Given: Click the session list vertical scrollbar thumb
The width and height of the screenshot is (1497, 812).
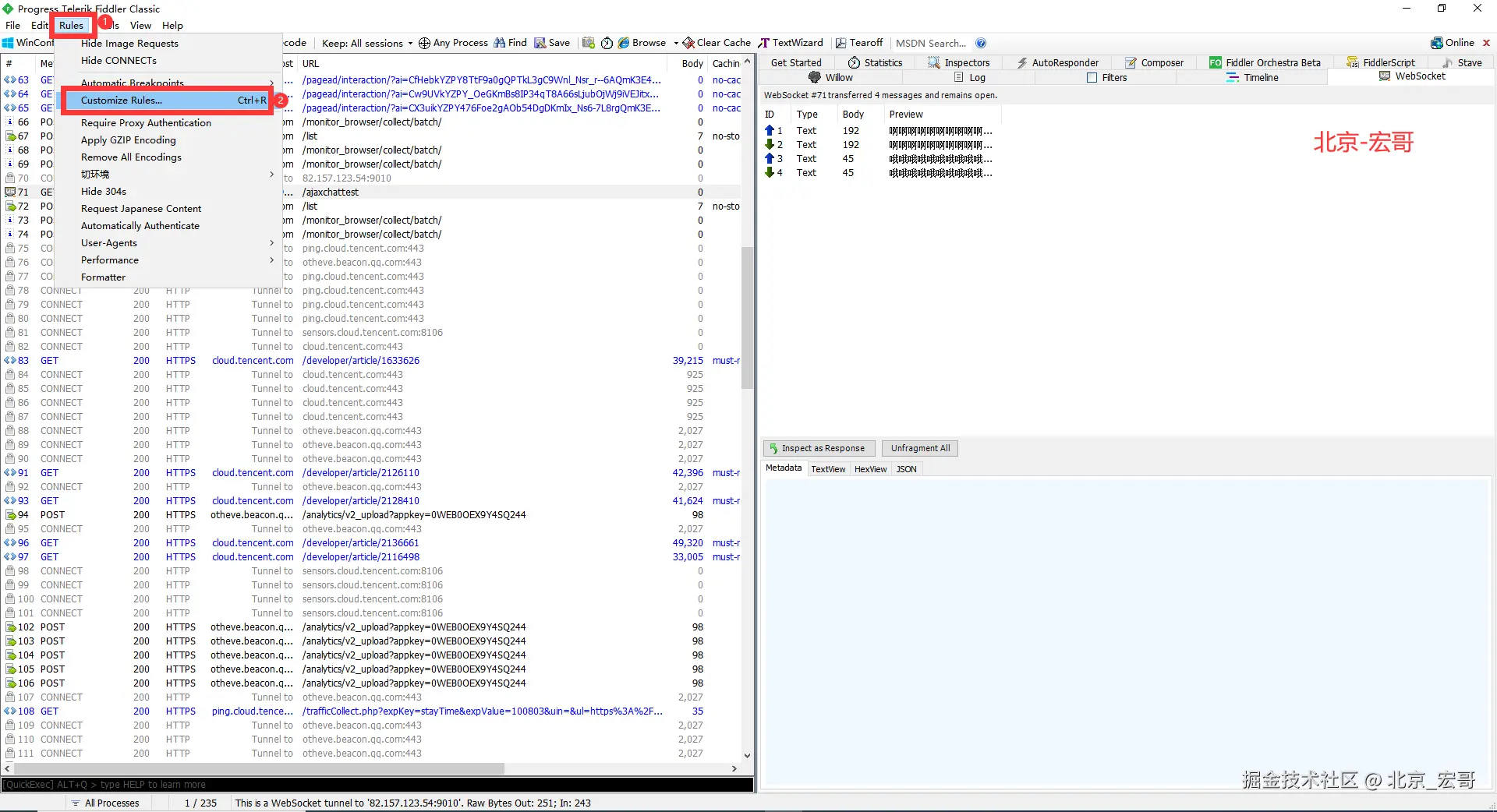Looking at the screenshot, I should 747,317.
